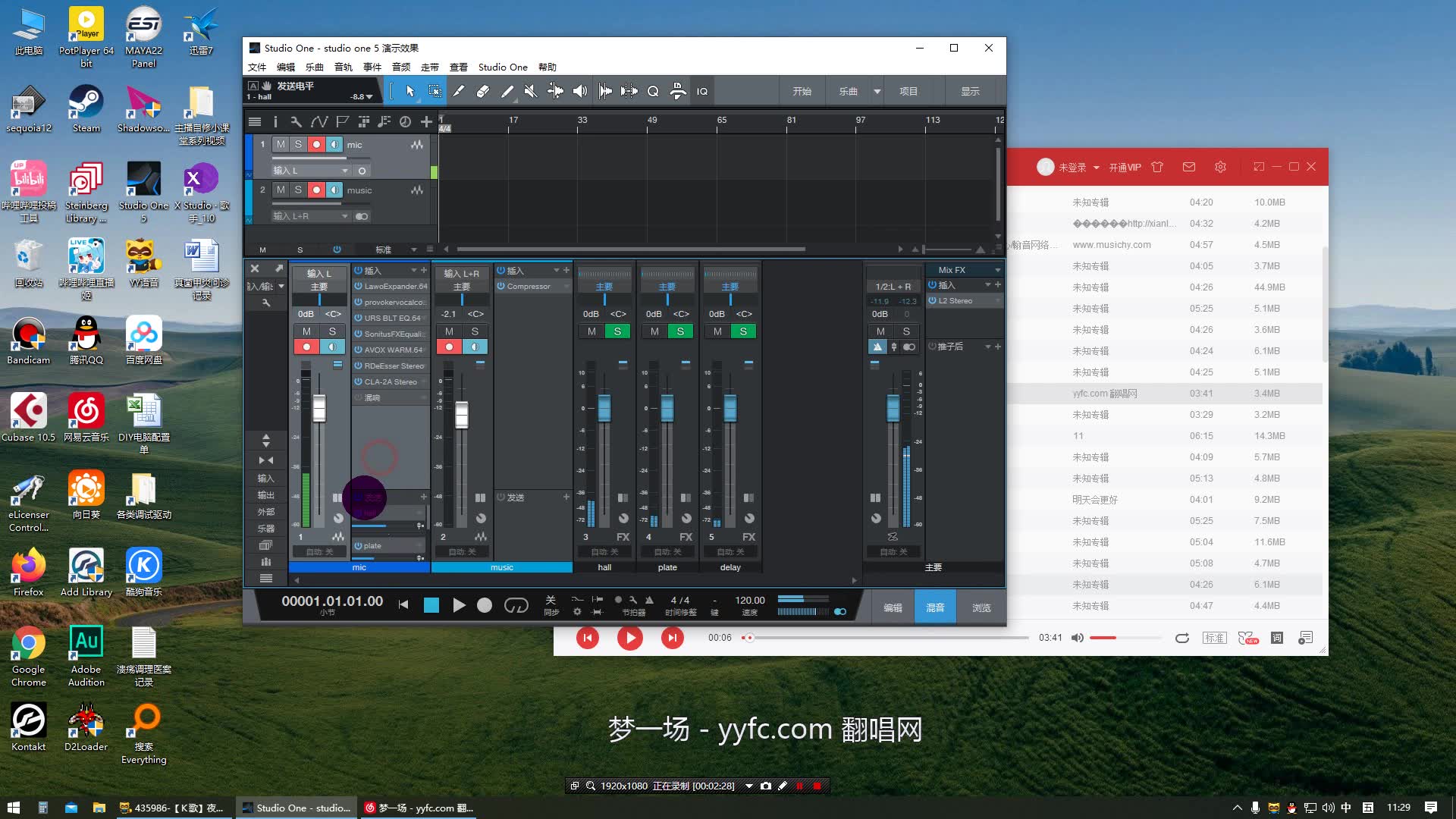Select the Arrow tool in the toolbar
Screen dimensions: 1456x819
pyautogui.click(x=410, y=91)
